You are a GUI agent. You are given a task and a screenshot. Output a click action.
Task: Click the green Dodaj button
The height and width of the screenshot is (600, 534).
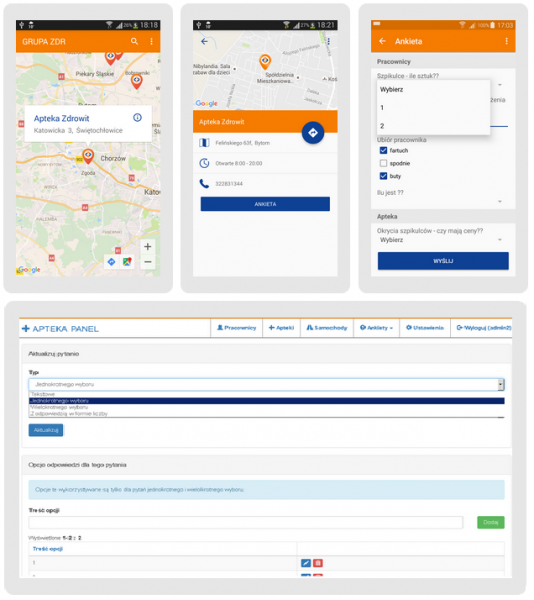click(x=490, y=522)
